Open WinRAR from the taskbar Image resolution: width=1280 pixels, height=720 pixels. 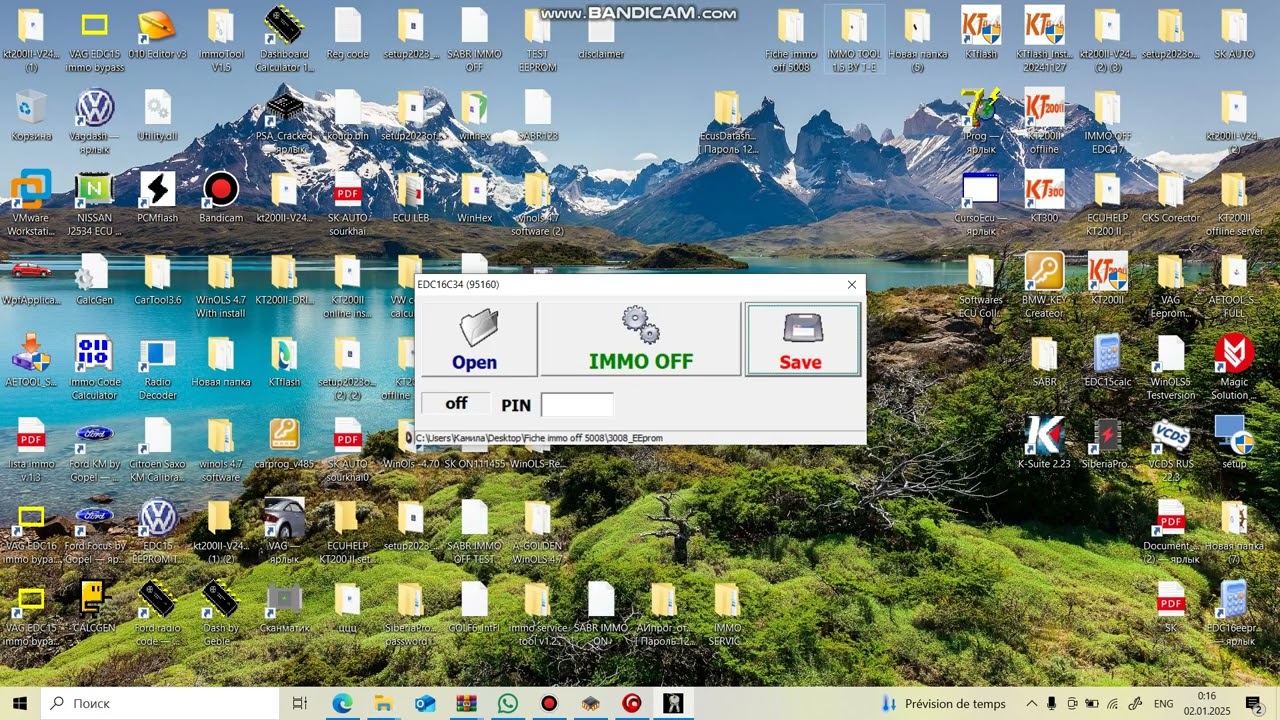point(466,703)
